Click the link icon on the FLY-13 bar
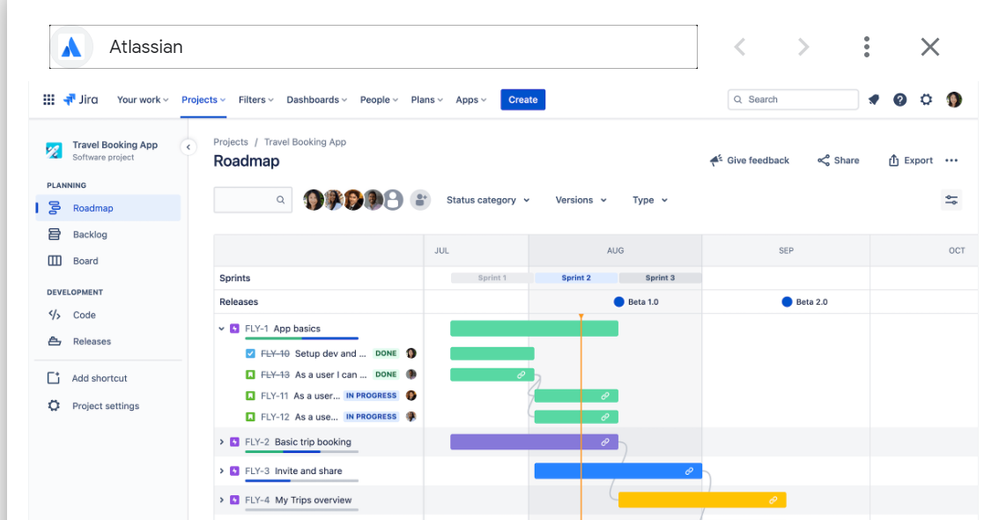 point(521,375)
